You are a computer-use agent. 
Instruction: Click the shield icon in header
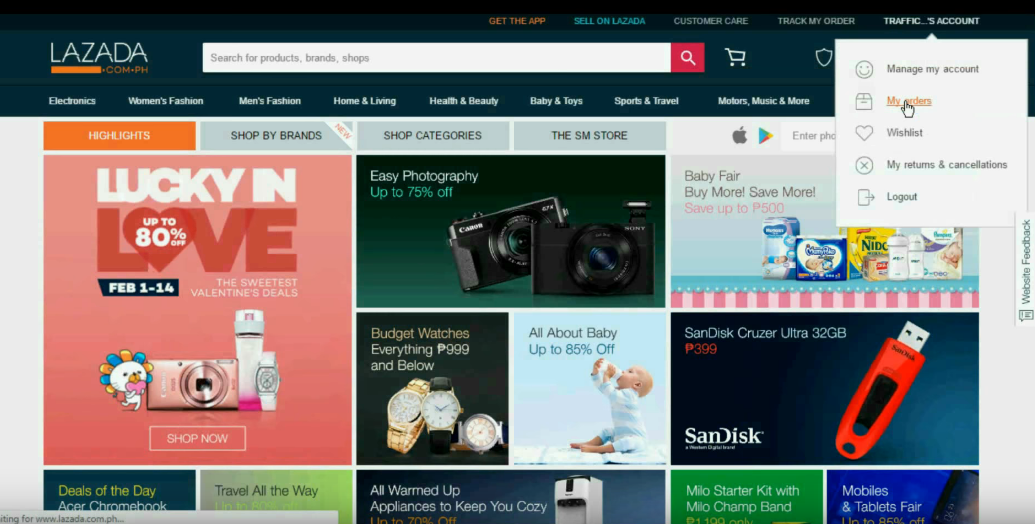coord(824,57)
